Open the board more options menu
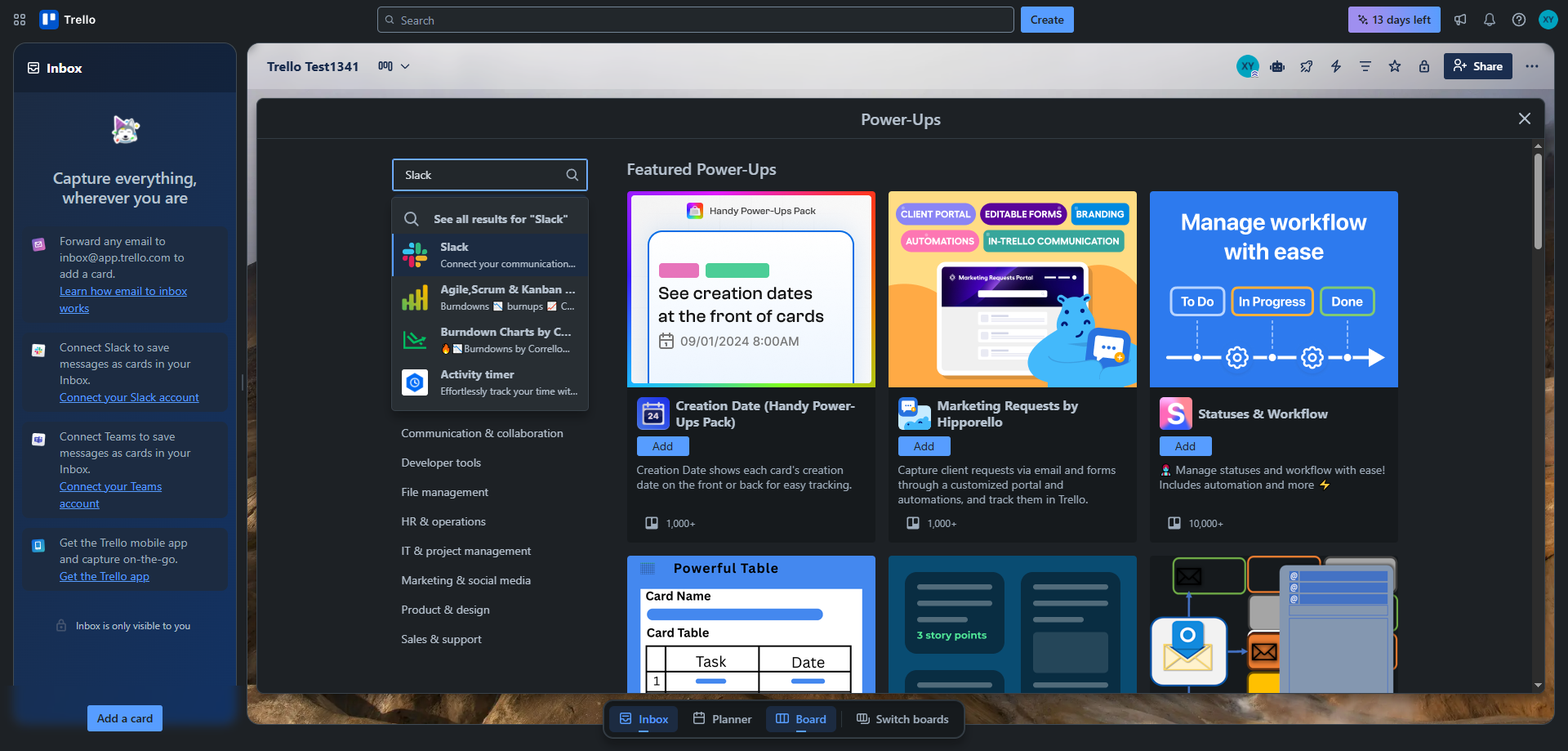The height and width of the screenshot is (751, 1568). point(1532,66)
